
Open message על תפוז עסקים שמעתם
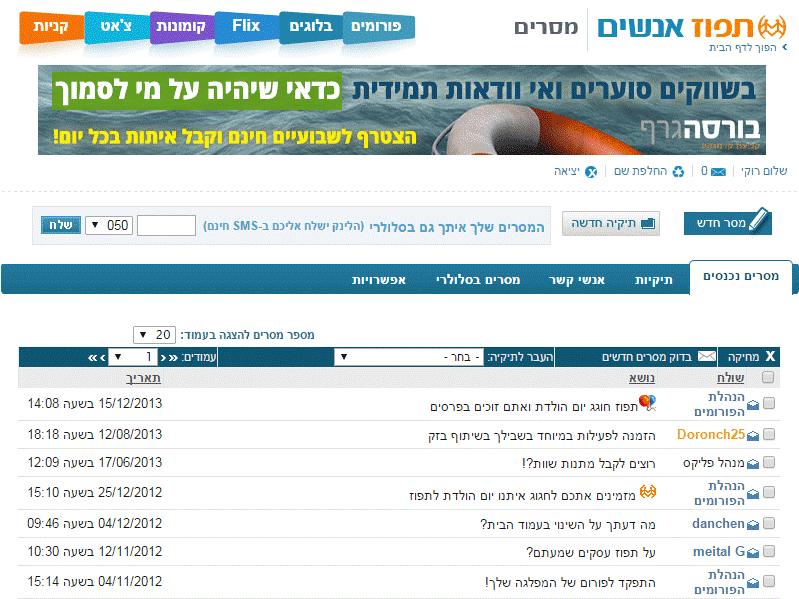pyautogui.click(x=591, y=553)
